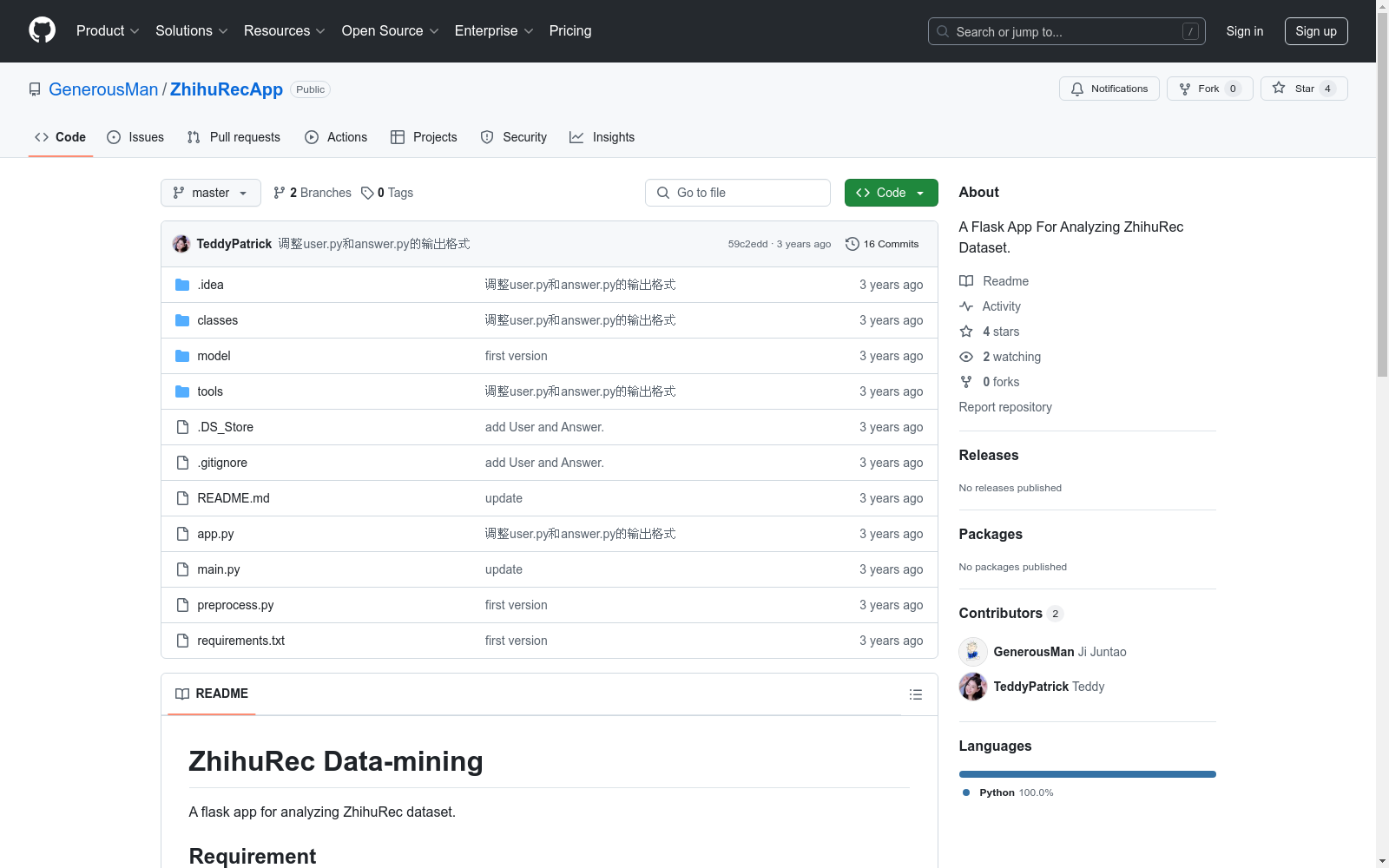This screenshot has width=1389, height=868.
Task: Click the Python language bar
Action: 1088,774
